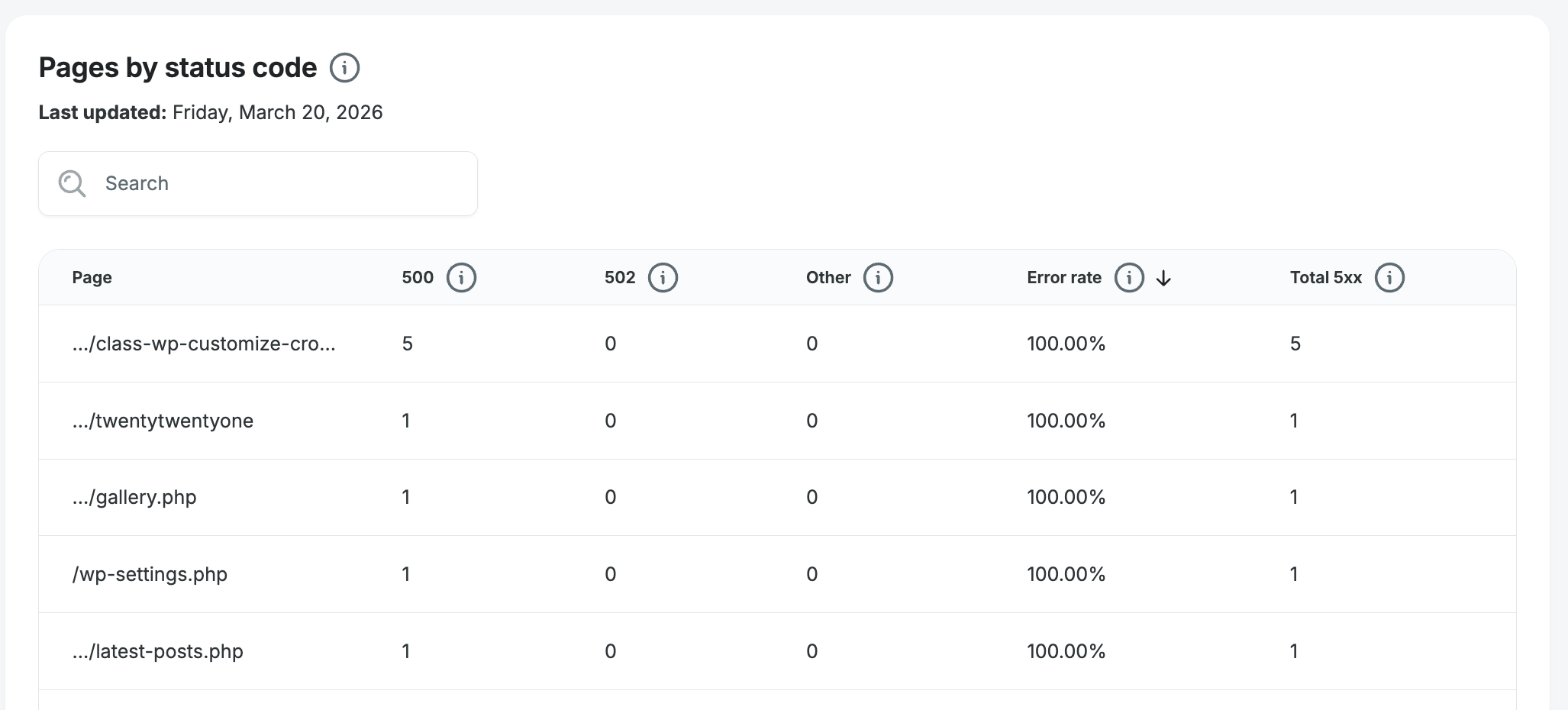Image resolution: width=1568 pixels, height=710 pixels.
Task: Click the Error rate info icon
Action: pyautogui.click(x=1129, y=278)
